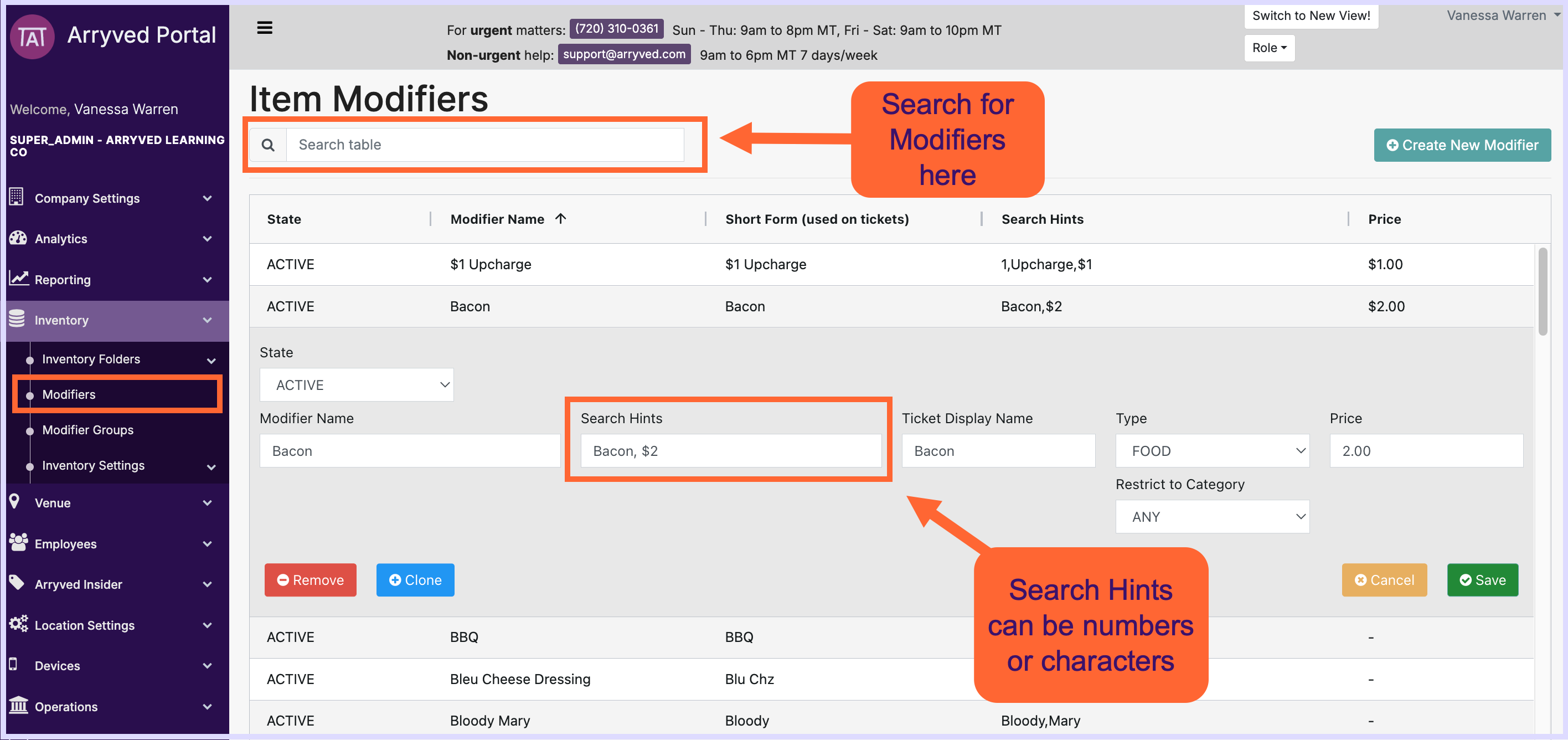1568x740 pixels.
Task: Click the Location Settings gears icon
Action: (x=19, y=624)
